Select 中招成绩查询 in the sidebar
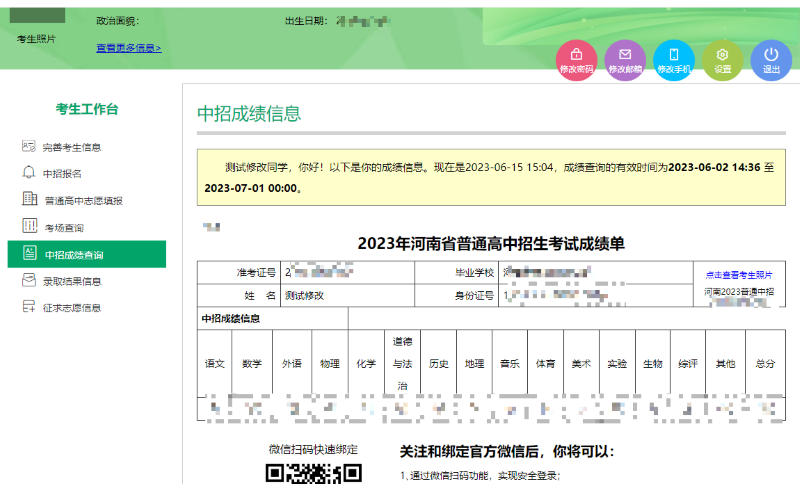Viewport: 800px width, 484px height. coord(87,254)
